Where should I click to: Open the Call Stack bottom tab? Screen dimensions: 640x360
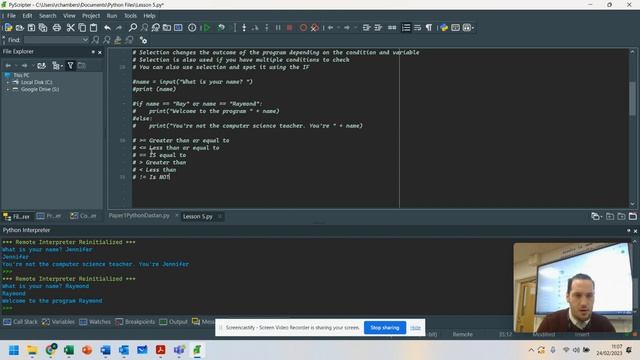[20, 322]
